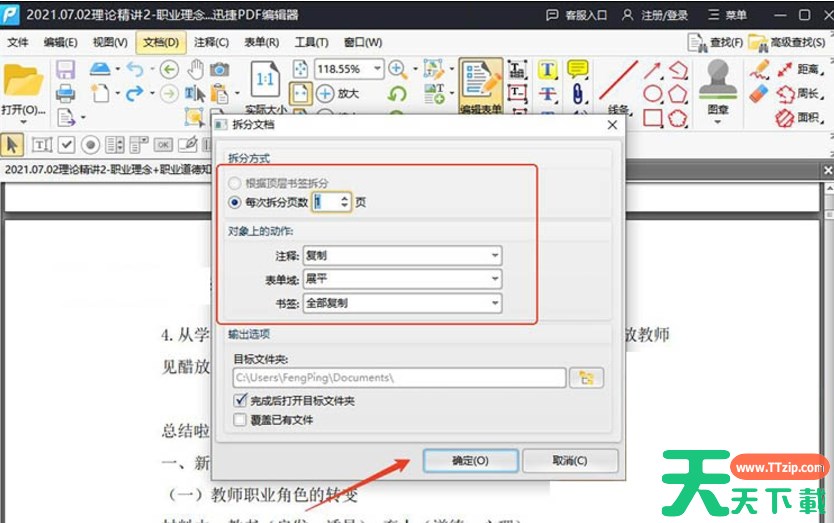Expand the Stamp (图章) dropdown arrow
Viewport: 834px width, 523px height.
click(718, 122)
